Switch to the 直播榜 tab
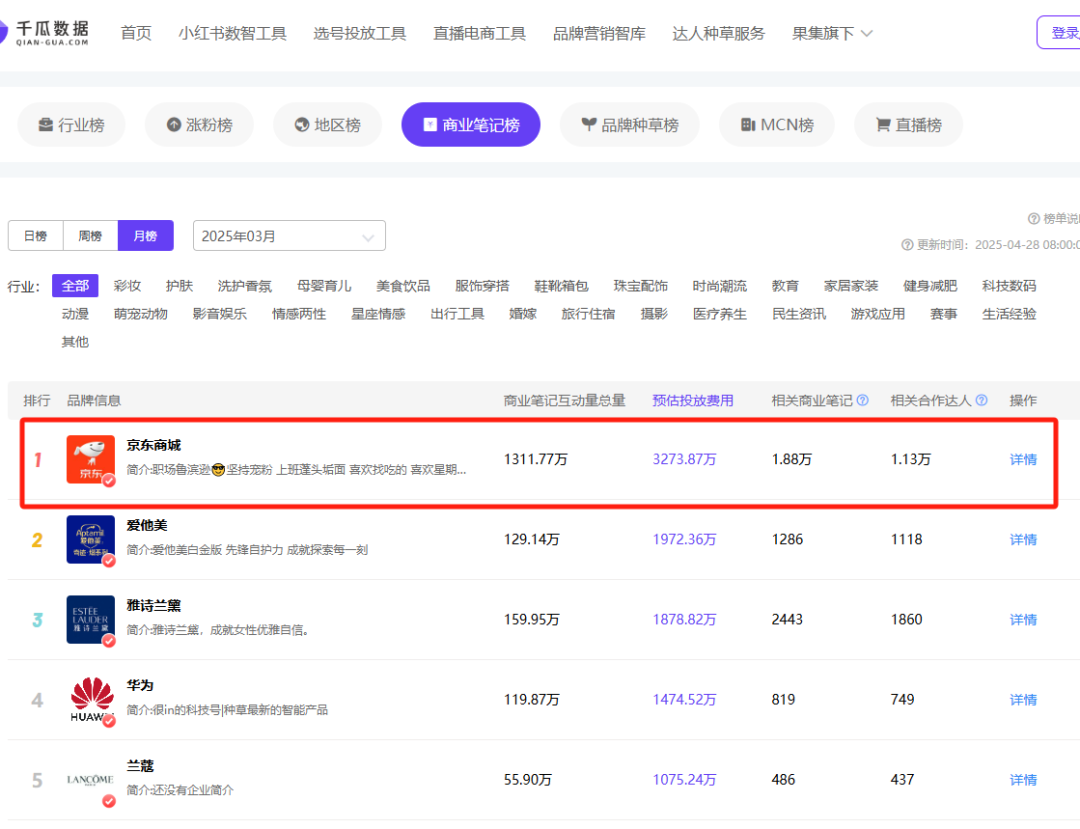1080x829 pixels. 908,125
